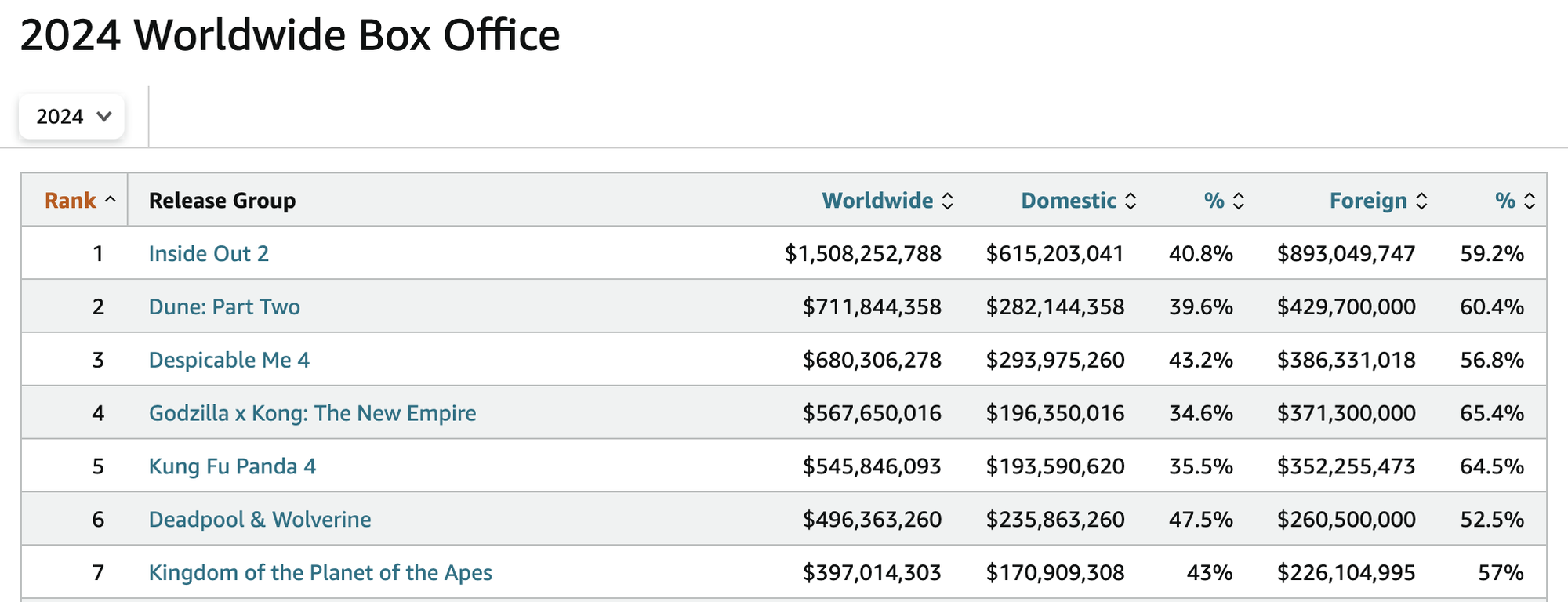Viewport: 1568px width, 602px height.
Task: Click the Release Group column header
Action: (x=223, y=201)
